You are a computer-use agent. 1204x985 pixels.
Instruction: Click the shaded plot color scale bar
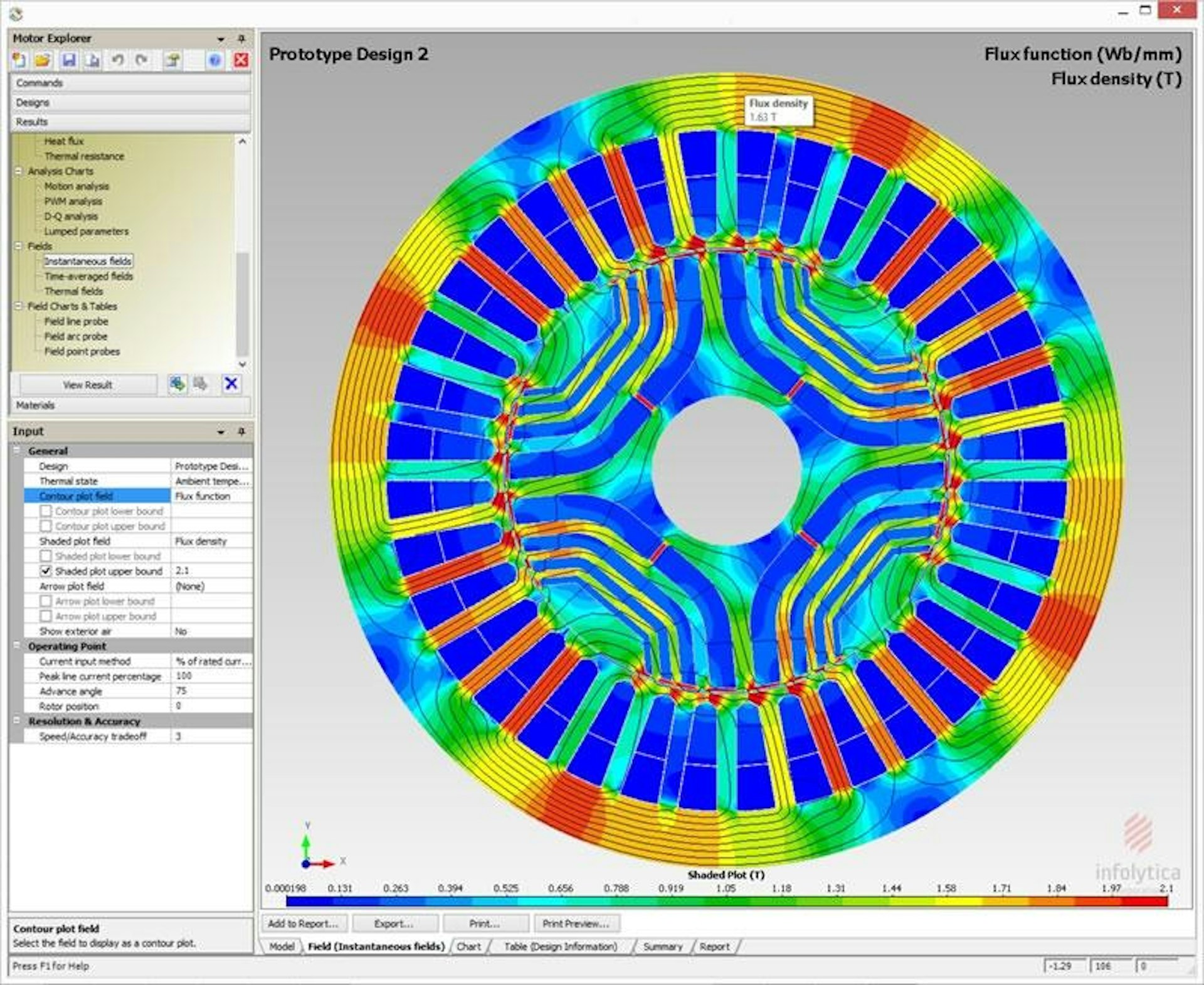tap(726, 902)
